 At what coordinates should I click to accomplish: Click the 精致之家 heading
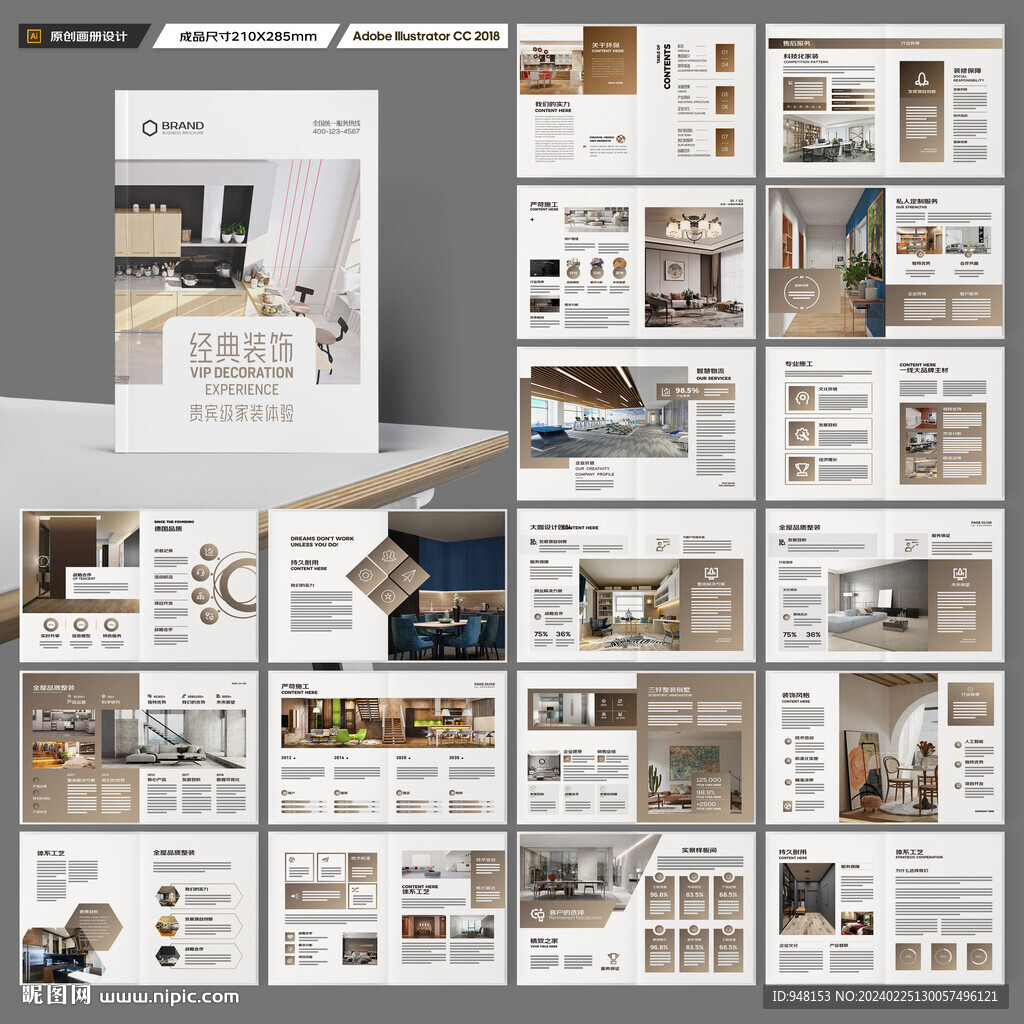pyautogui.click(x=544, y=941)
